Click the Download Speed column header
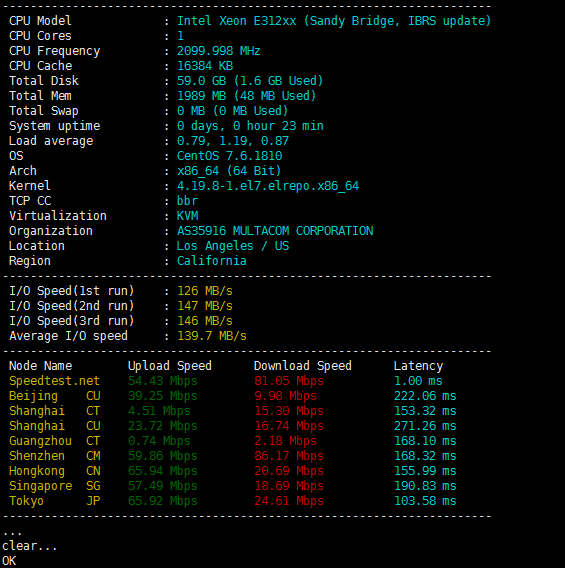 303,366
